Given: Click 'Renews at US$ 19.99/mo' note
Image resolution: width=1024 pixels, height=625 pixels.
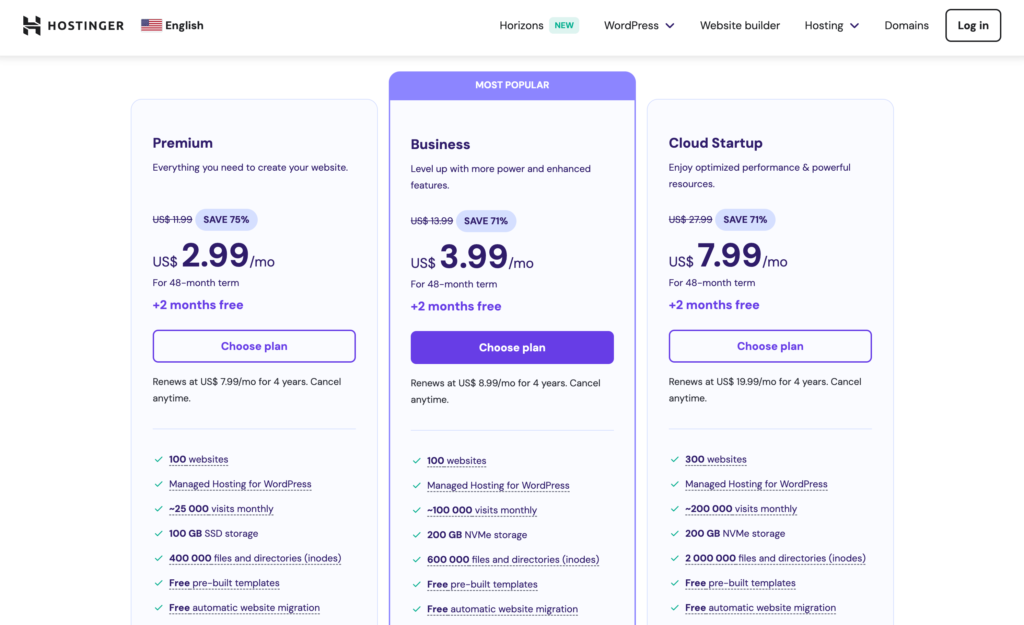Looking at the screenshot, I should [x=765, y=390].
